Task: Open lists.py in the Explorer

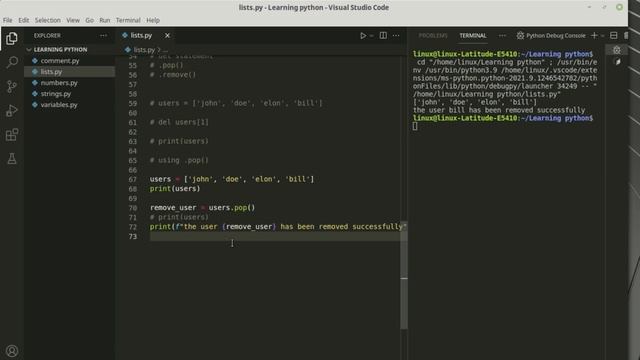Action: pos(51,71)
